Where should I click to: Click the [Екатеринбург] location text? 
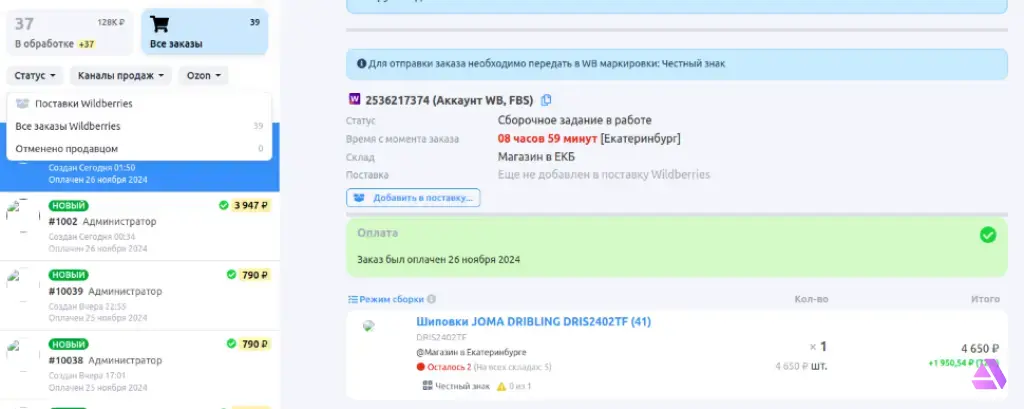point(641,139)
